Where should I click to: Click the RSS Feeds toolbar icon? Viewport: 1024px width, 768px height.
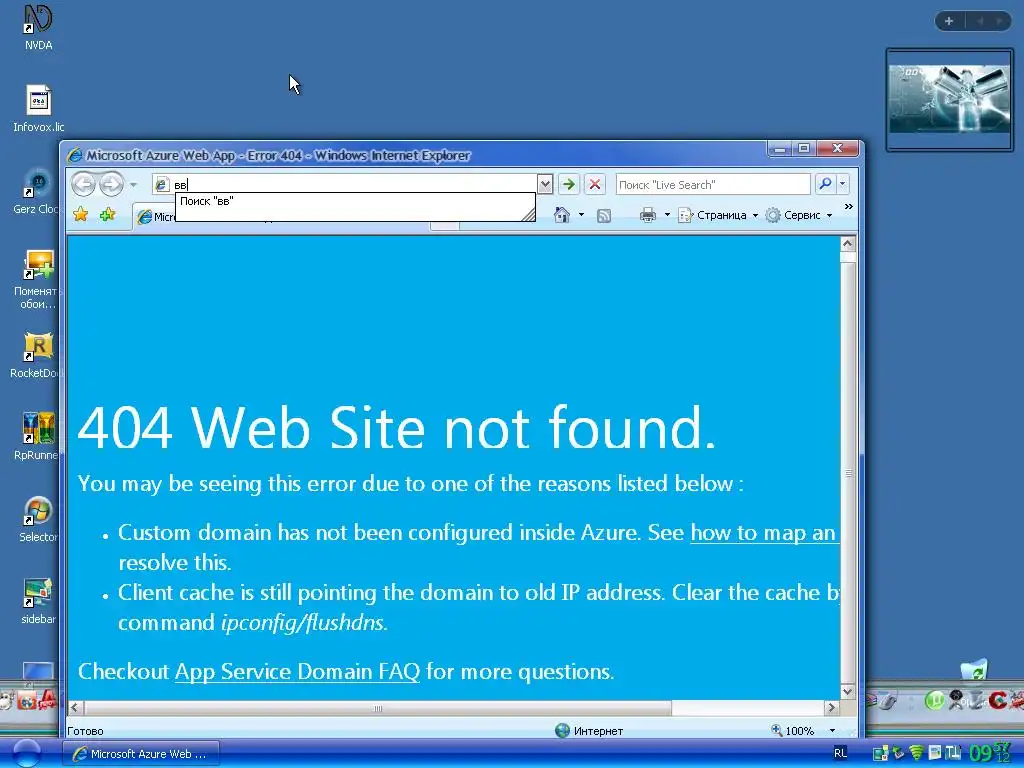604,216
